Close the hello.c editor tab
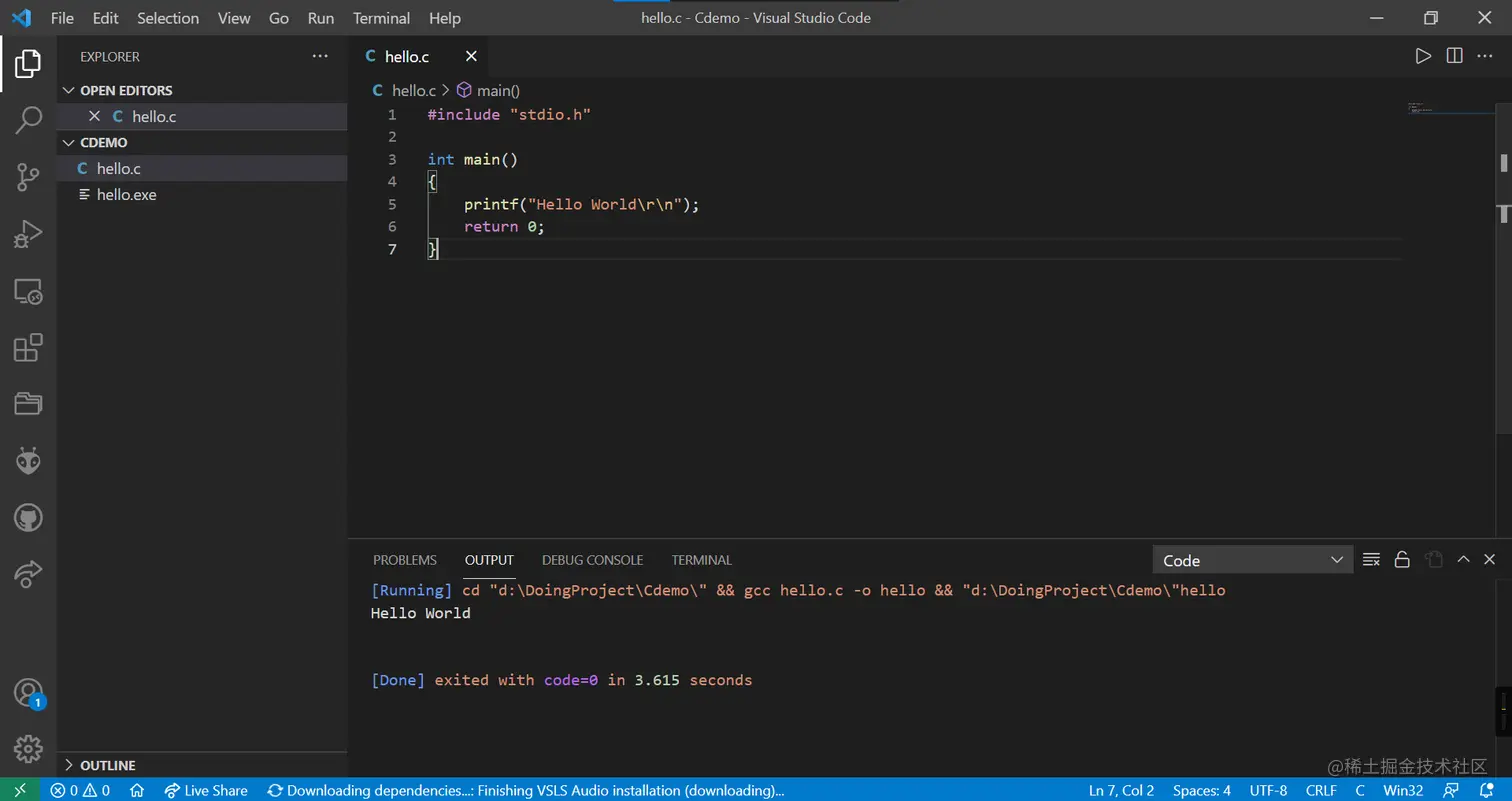 (471, 57)
